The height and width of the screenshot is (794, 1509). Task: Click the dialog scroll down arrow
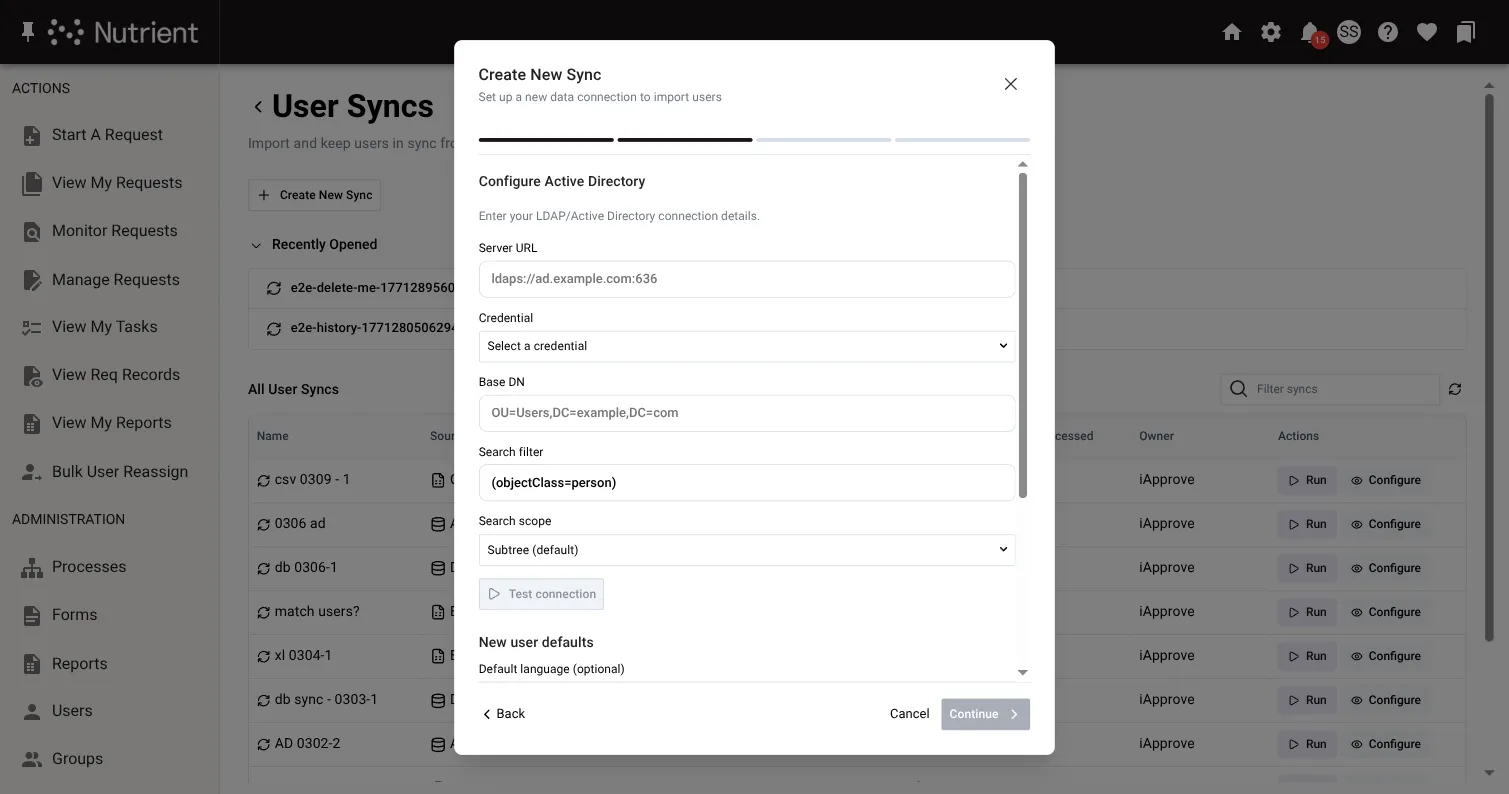coord(1022,673)
